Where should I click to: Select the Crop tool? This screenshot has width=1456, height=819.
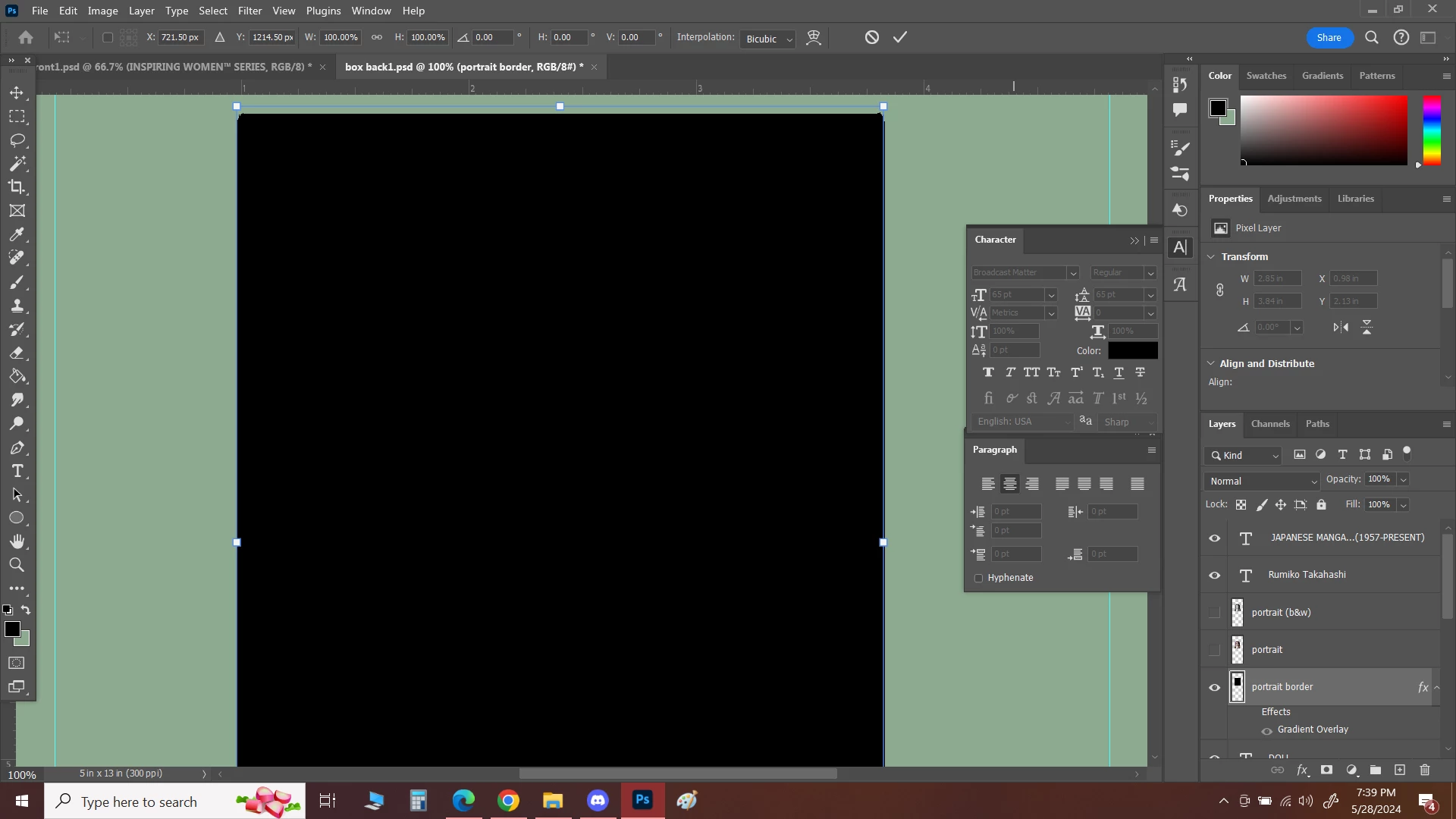[17, 187]
